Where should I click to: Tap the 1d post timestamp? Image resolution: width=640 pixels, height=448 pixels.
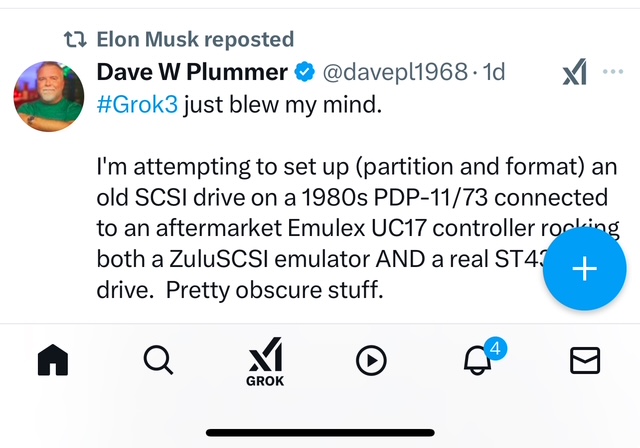pos(494,72)
